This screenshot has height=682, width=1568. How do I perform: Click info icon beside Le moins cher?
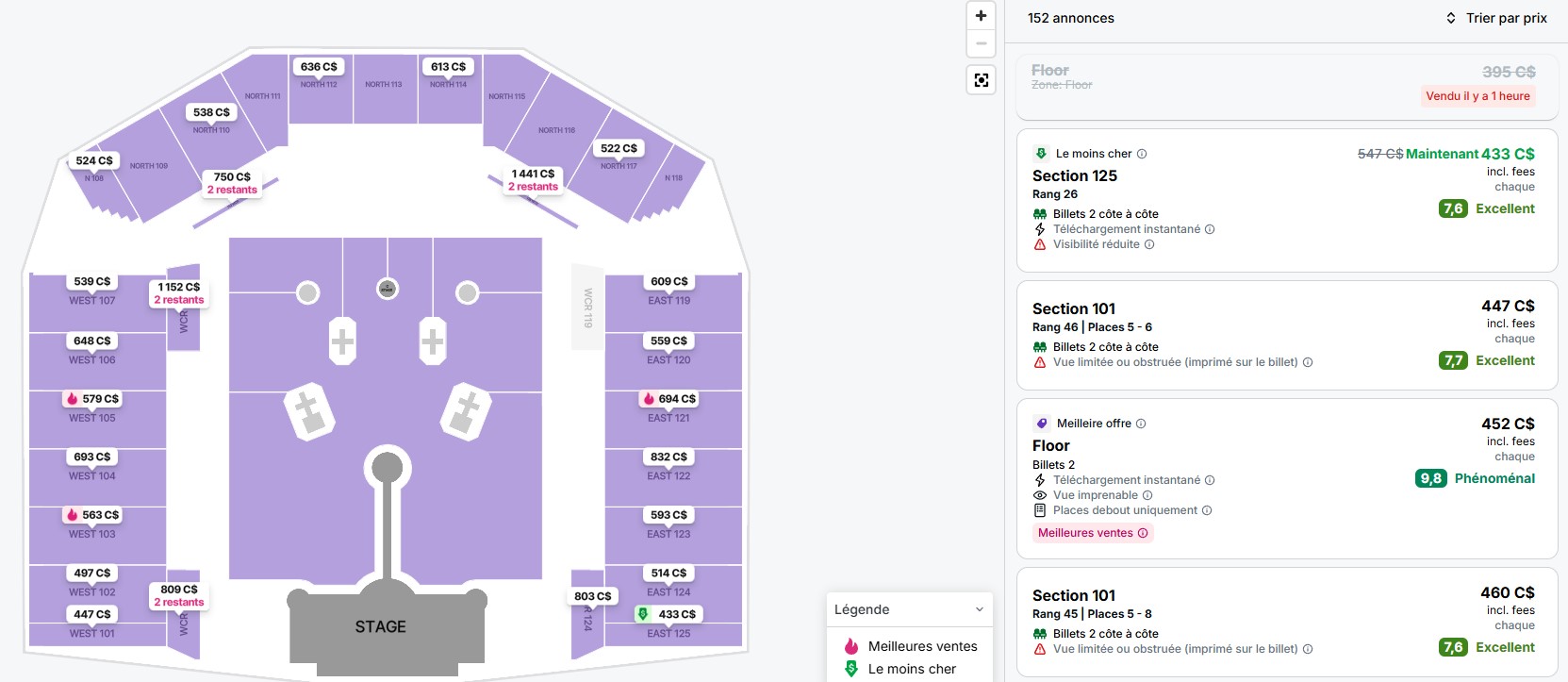(1142, 154)
